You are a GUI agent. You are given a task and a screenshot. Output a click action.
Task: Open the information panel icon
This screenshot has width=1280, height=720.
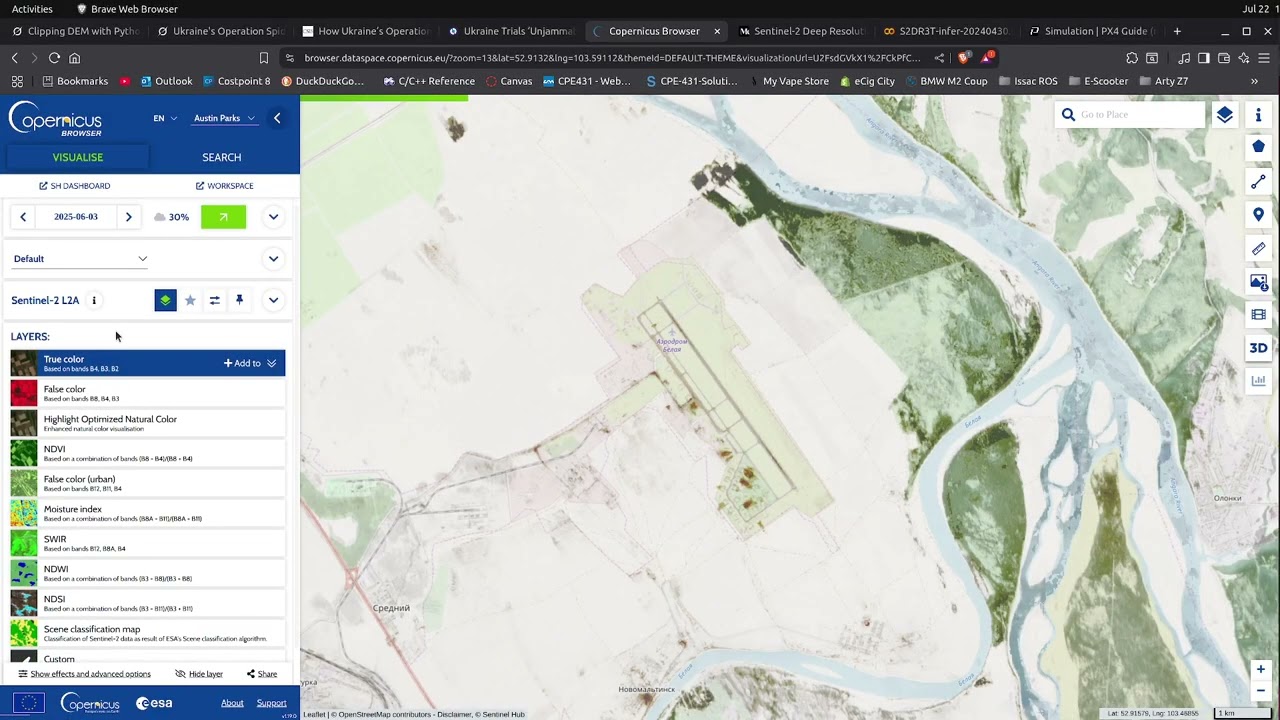point(1258,115)
